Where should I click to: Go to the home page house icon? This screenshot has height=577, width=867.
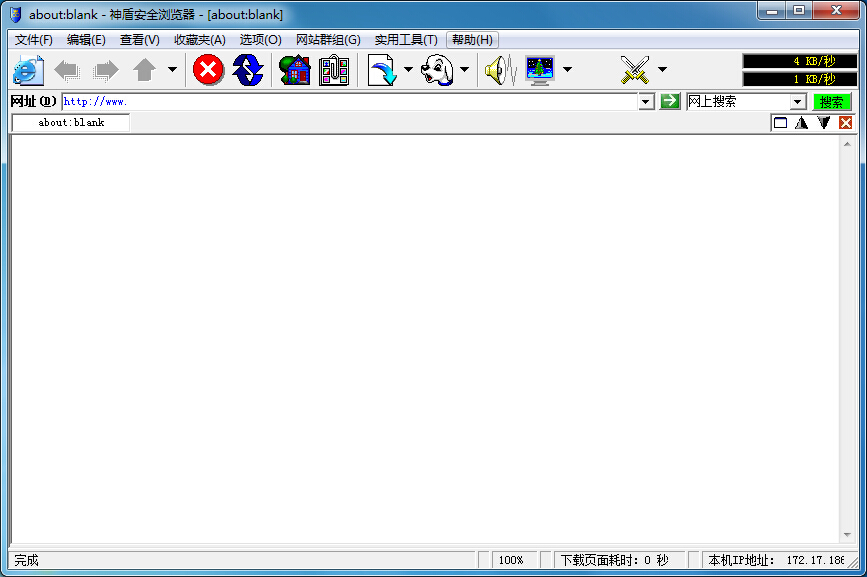coord(294,70)
